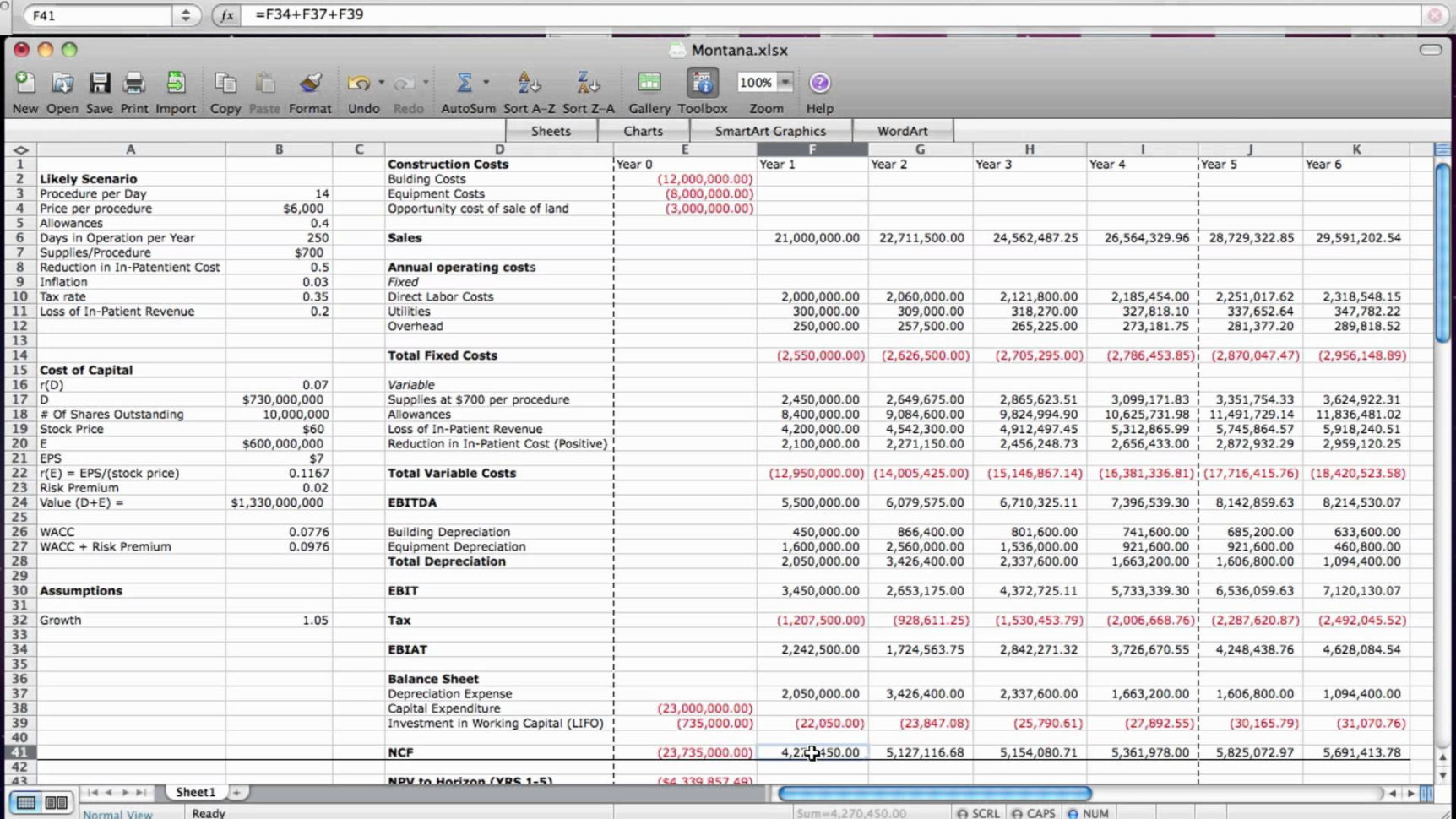
Task: Switch to the SmartArt Graphics tab
Action: tap(771, 131)
